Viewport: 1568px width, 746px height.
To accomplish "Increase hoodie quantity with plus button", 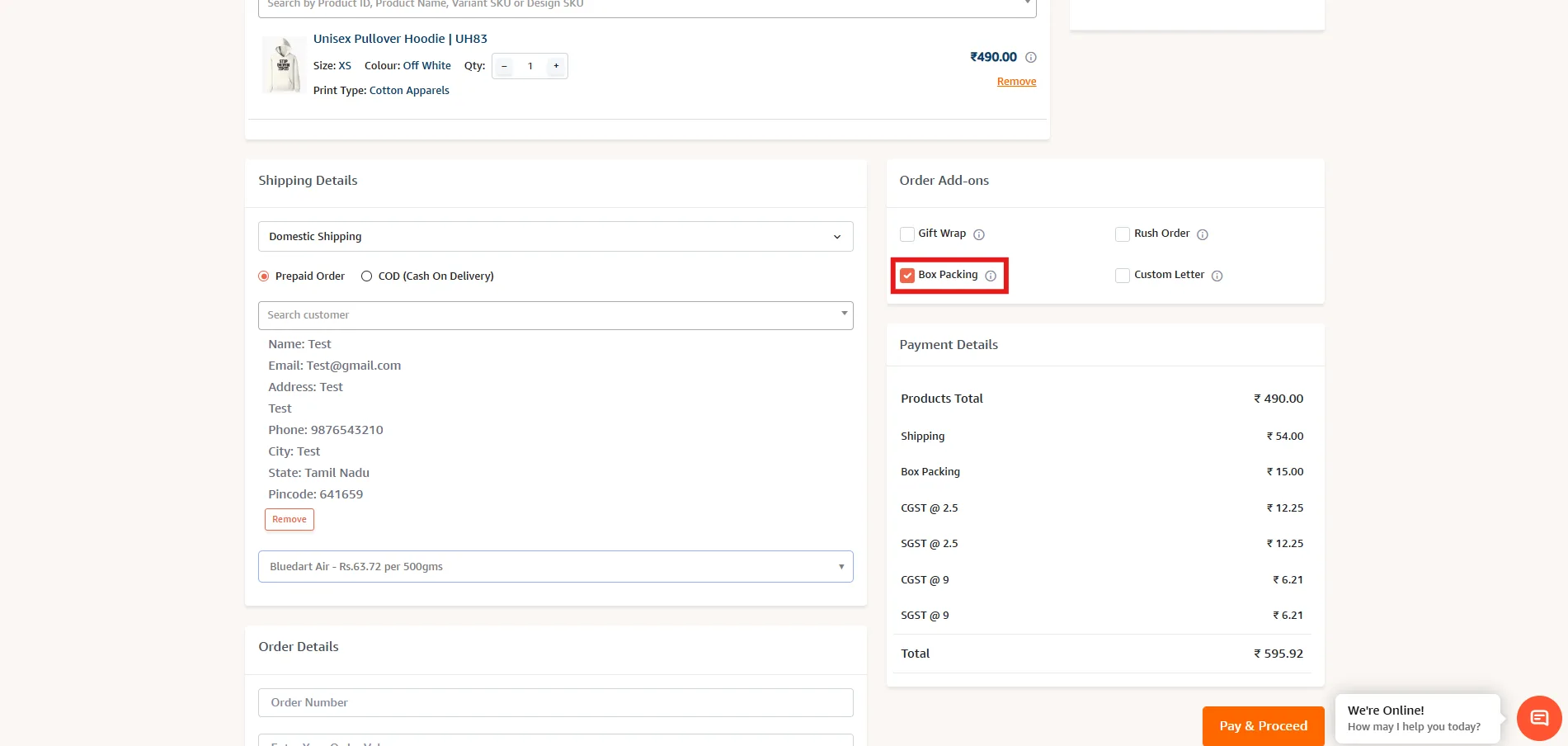I will click(x=556, y=66).
